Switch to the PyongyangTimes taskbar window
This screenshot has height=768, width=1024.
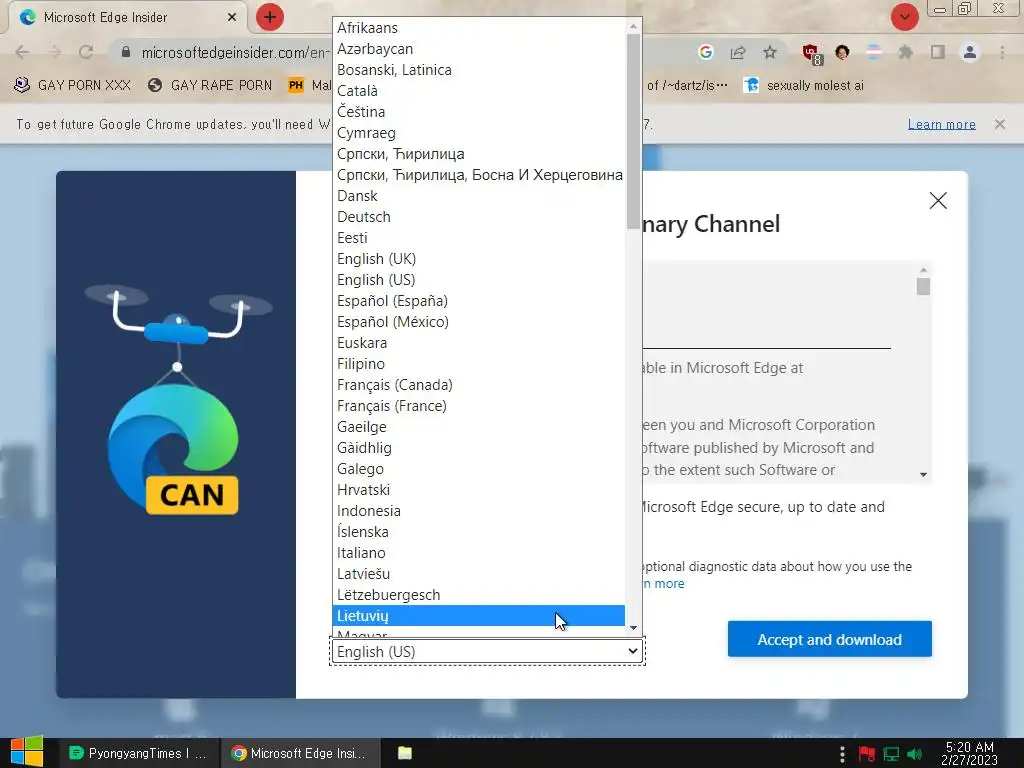(x=138, y=753)
